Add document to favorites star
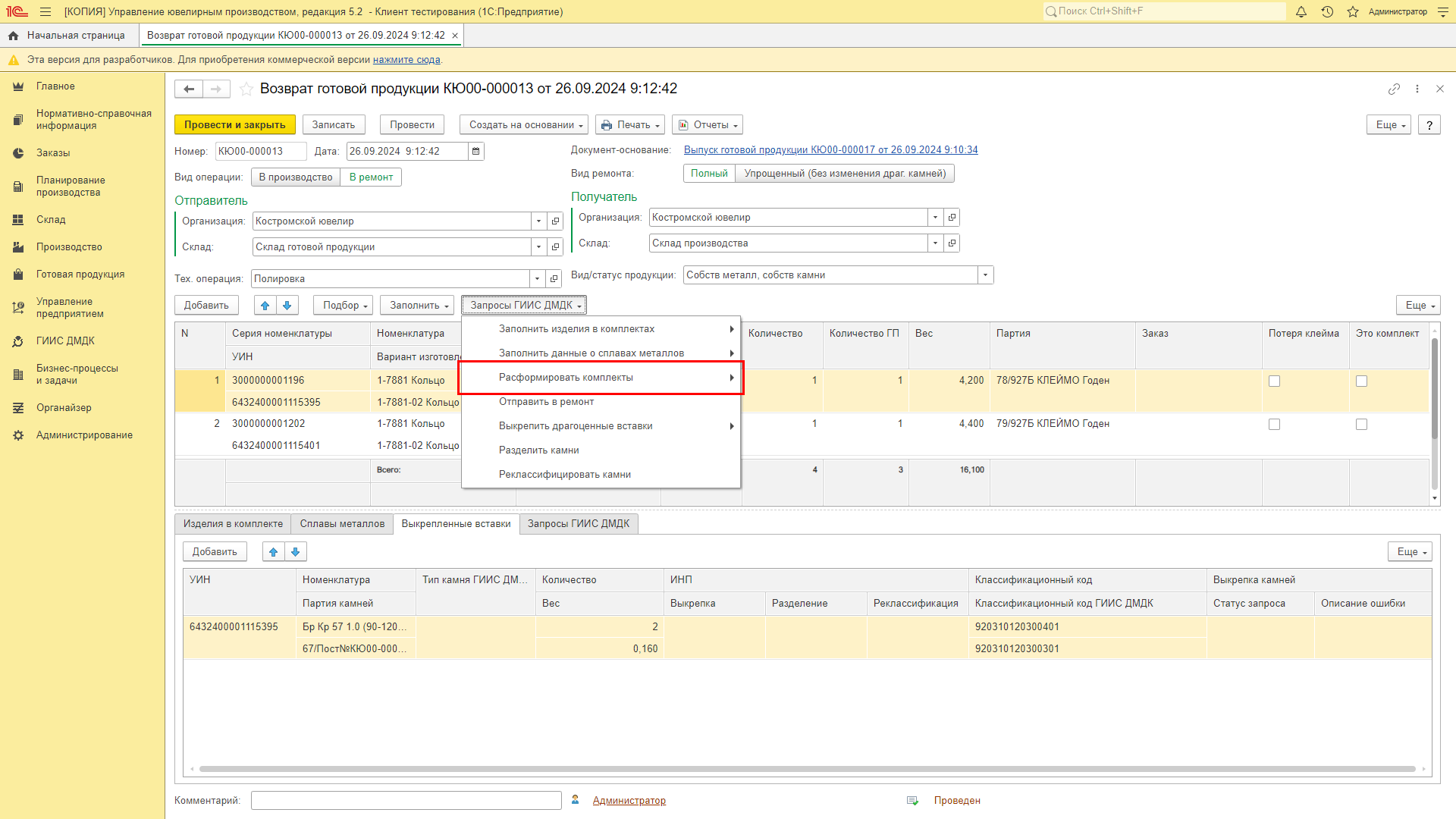This screenshot has width=1456, height=819. point(246,89)
